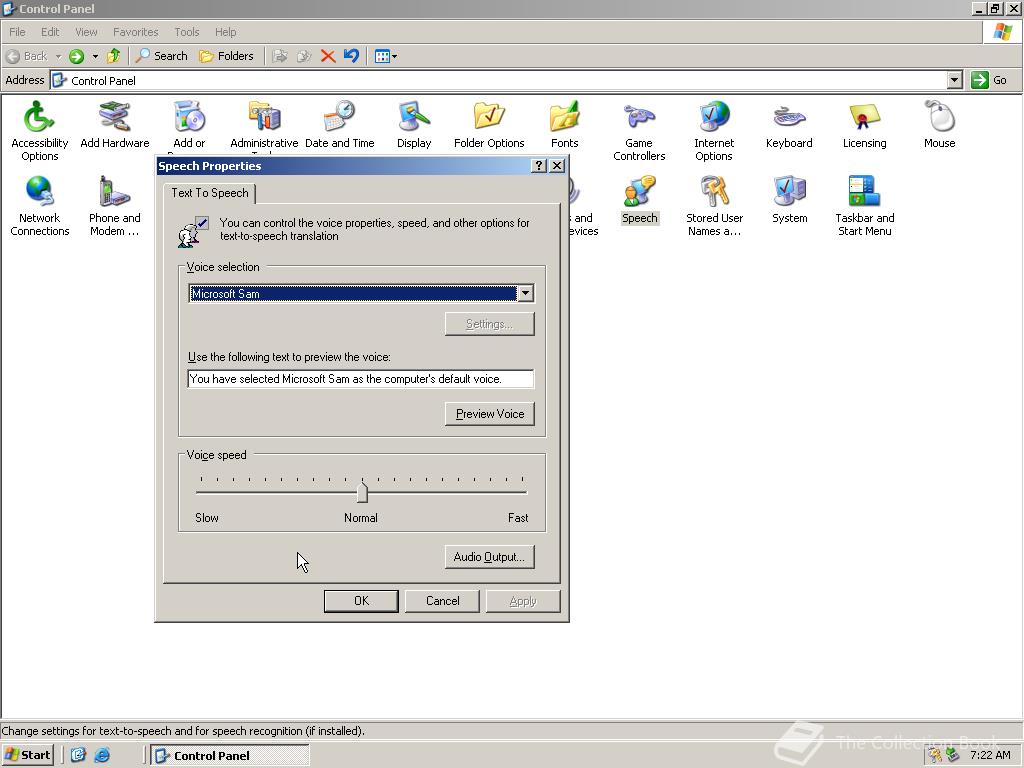
Task: Toggle the Folders pane button
Action: 226,56
